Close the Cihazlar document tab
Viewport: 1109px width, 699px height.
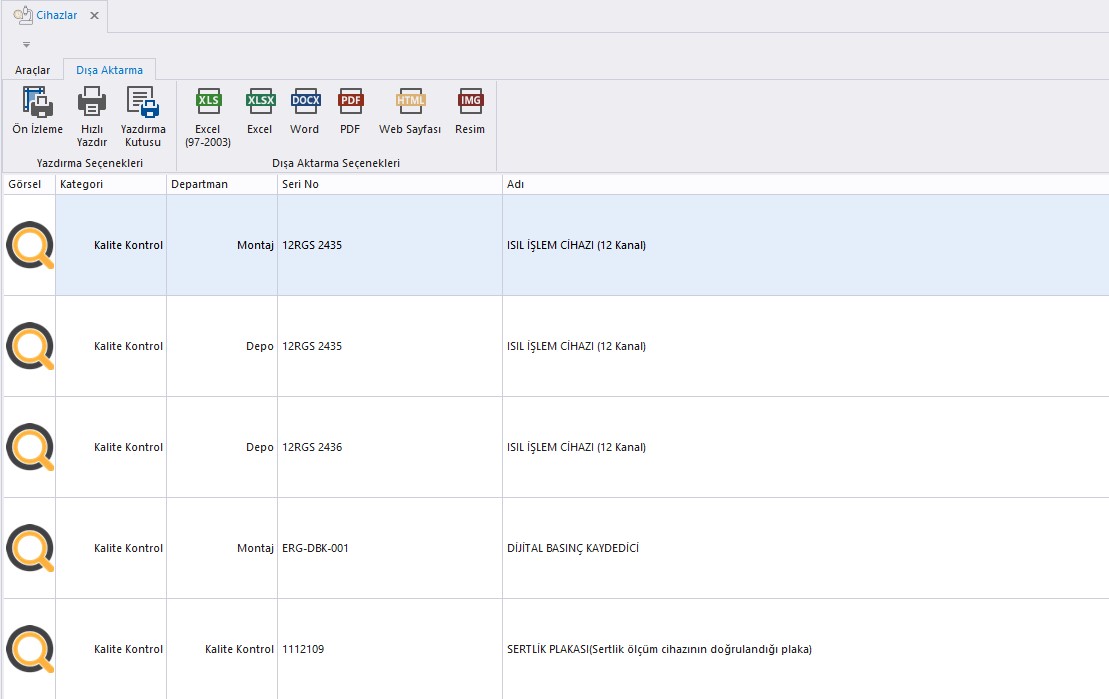pos(94,16)
